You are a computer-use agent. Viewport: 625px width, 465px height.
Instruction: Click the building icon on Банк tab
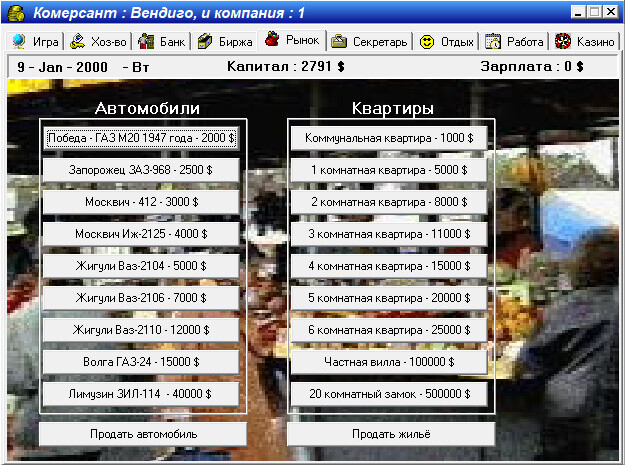coord(146,41)
